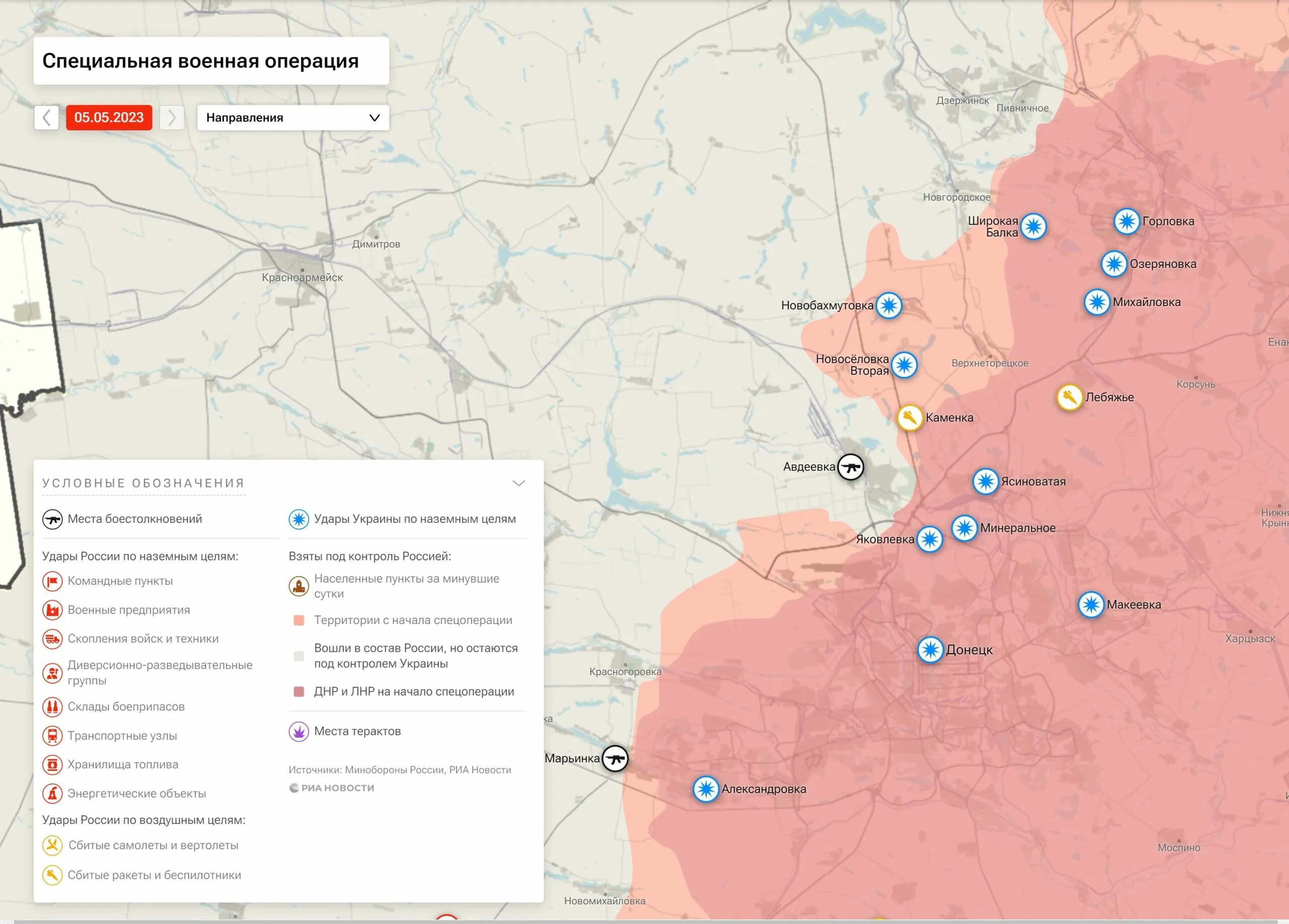Click the 05.05.2023 date button
The width and height of the screenshot is (1289, 924).
(109, 118)
